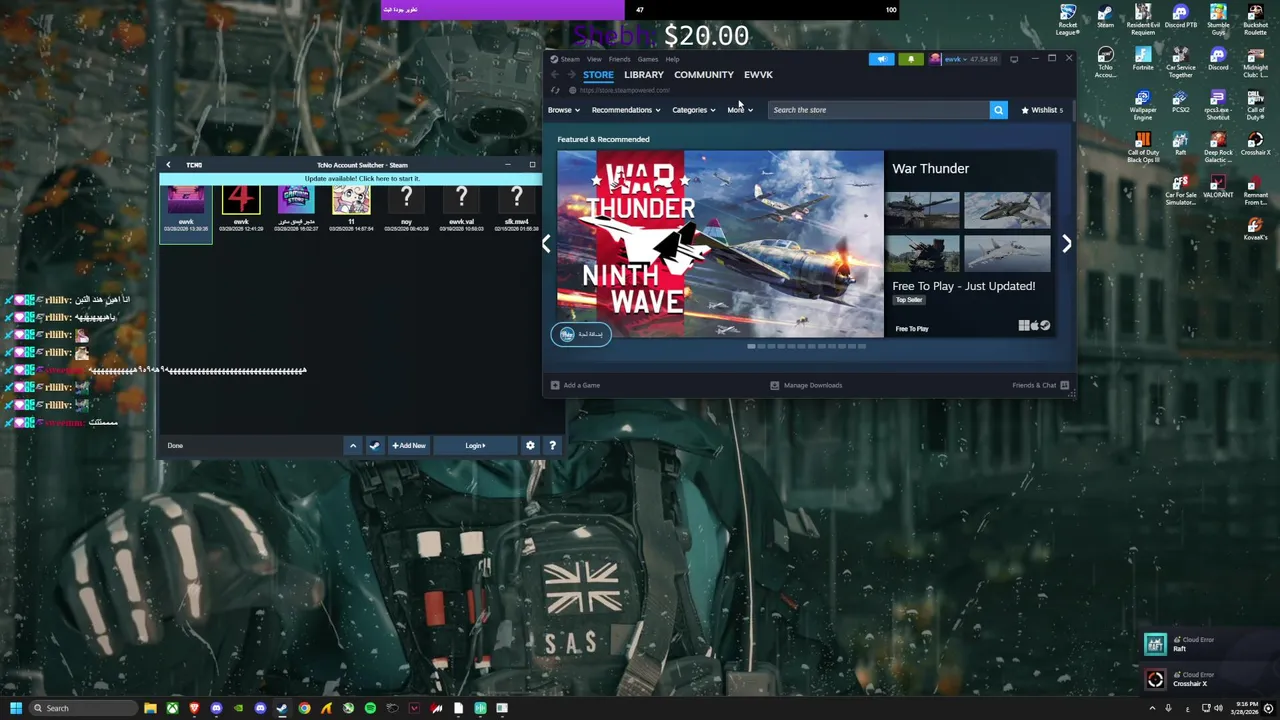The image size is (1280, 720).
Task: Open Fortnite desktop shortcut
Action: click(1143, 58)
